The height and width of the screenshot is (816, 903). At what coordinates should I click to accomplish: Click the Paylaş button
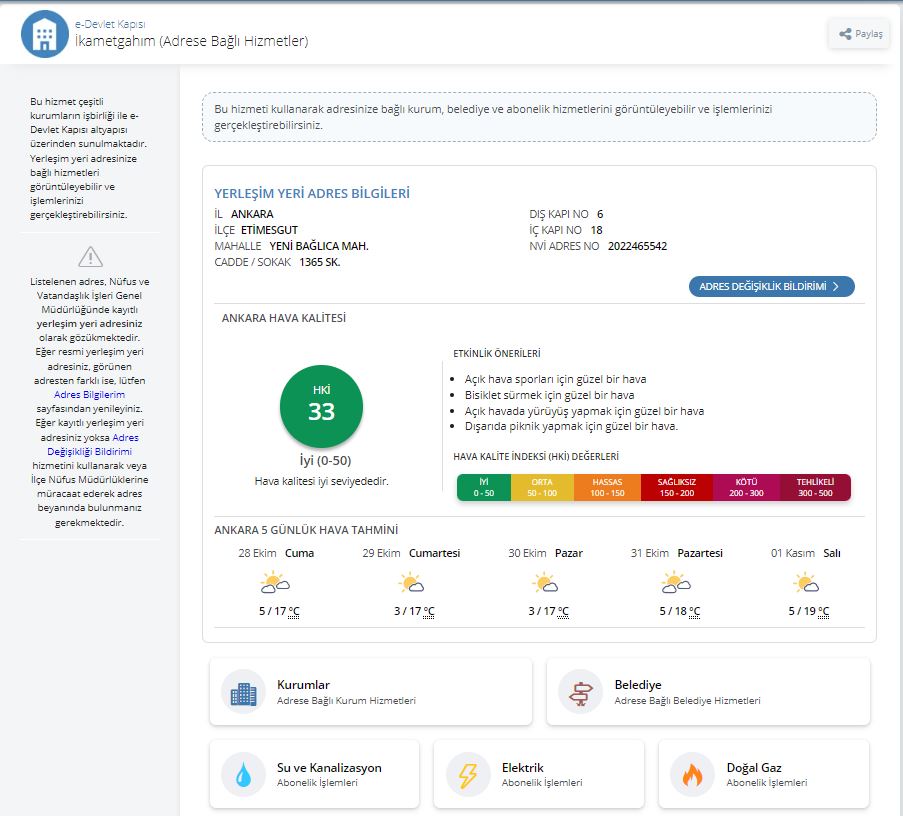[x=860, y=34]
